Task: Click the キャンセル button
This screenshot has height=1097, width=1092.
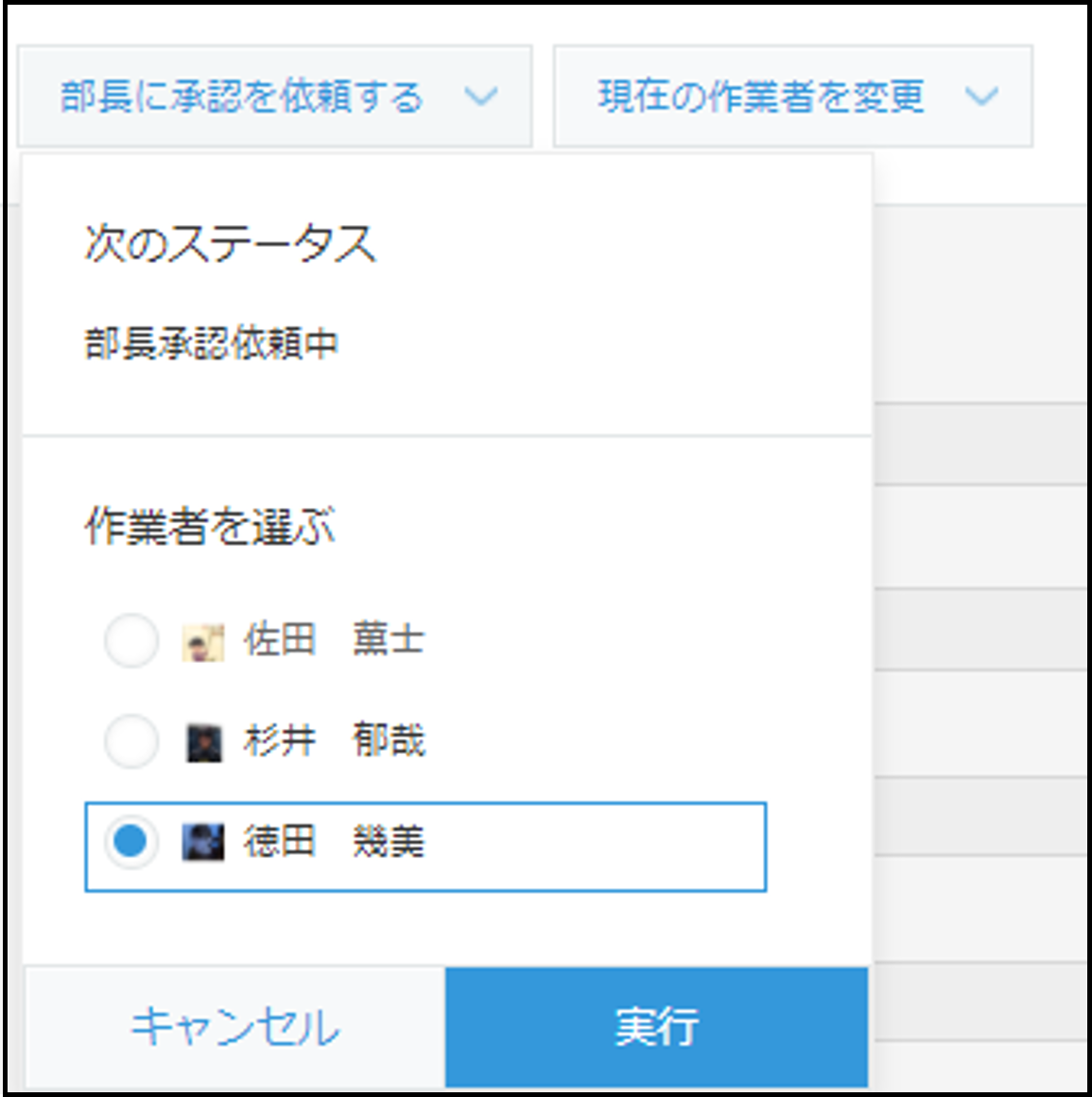Action: point(235,1027)
